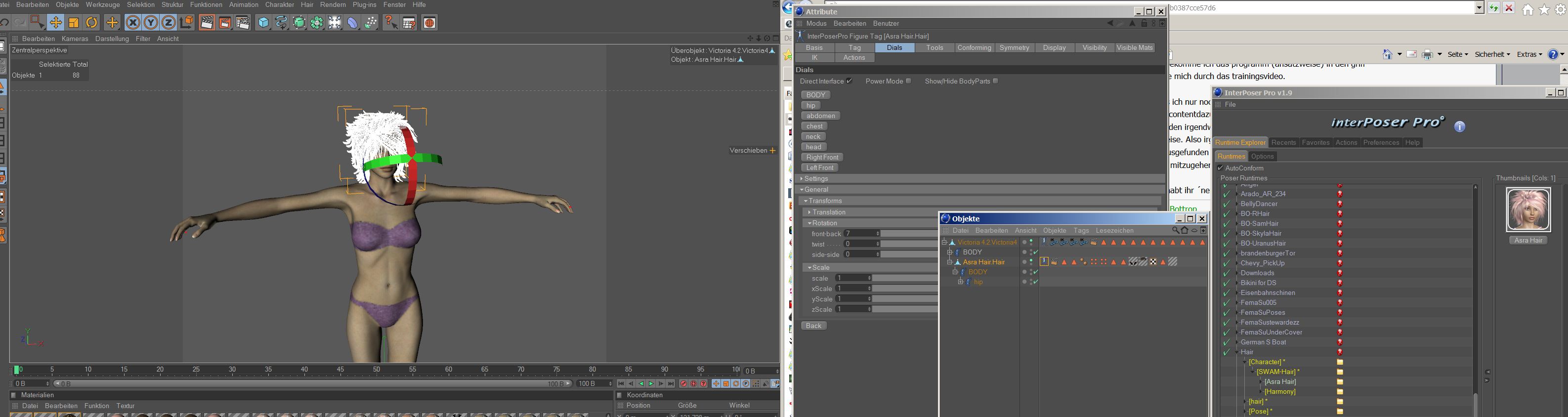The width and height of the screenshot is (1568, 417).
Task: Collapse the Asra Hair.Hair tree node
Action: 950,262
